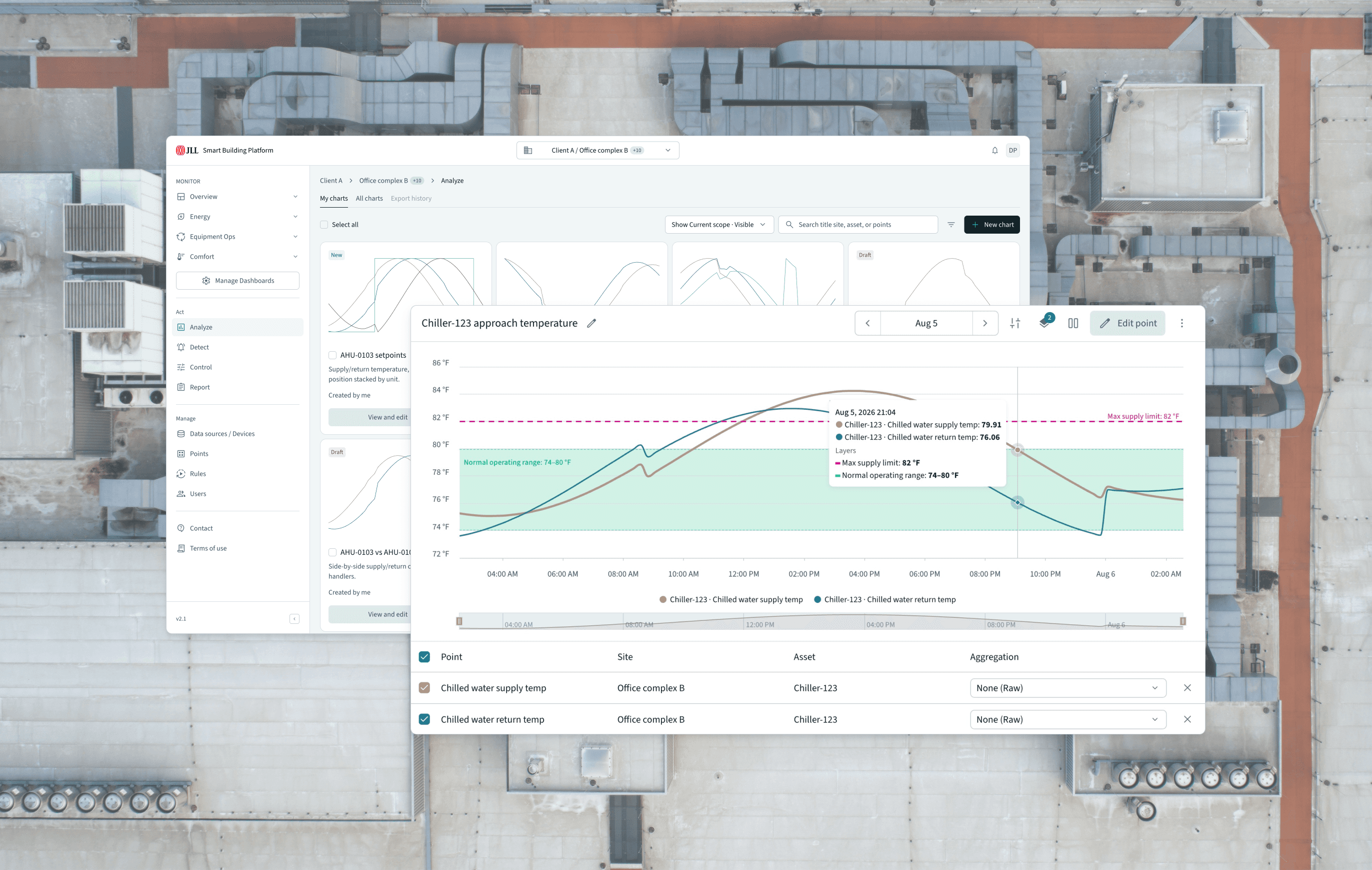
Task: Open Data sources / Devices
Action: click(x=237, y=434)
